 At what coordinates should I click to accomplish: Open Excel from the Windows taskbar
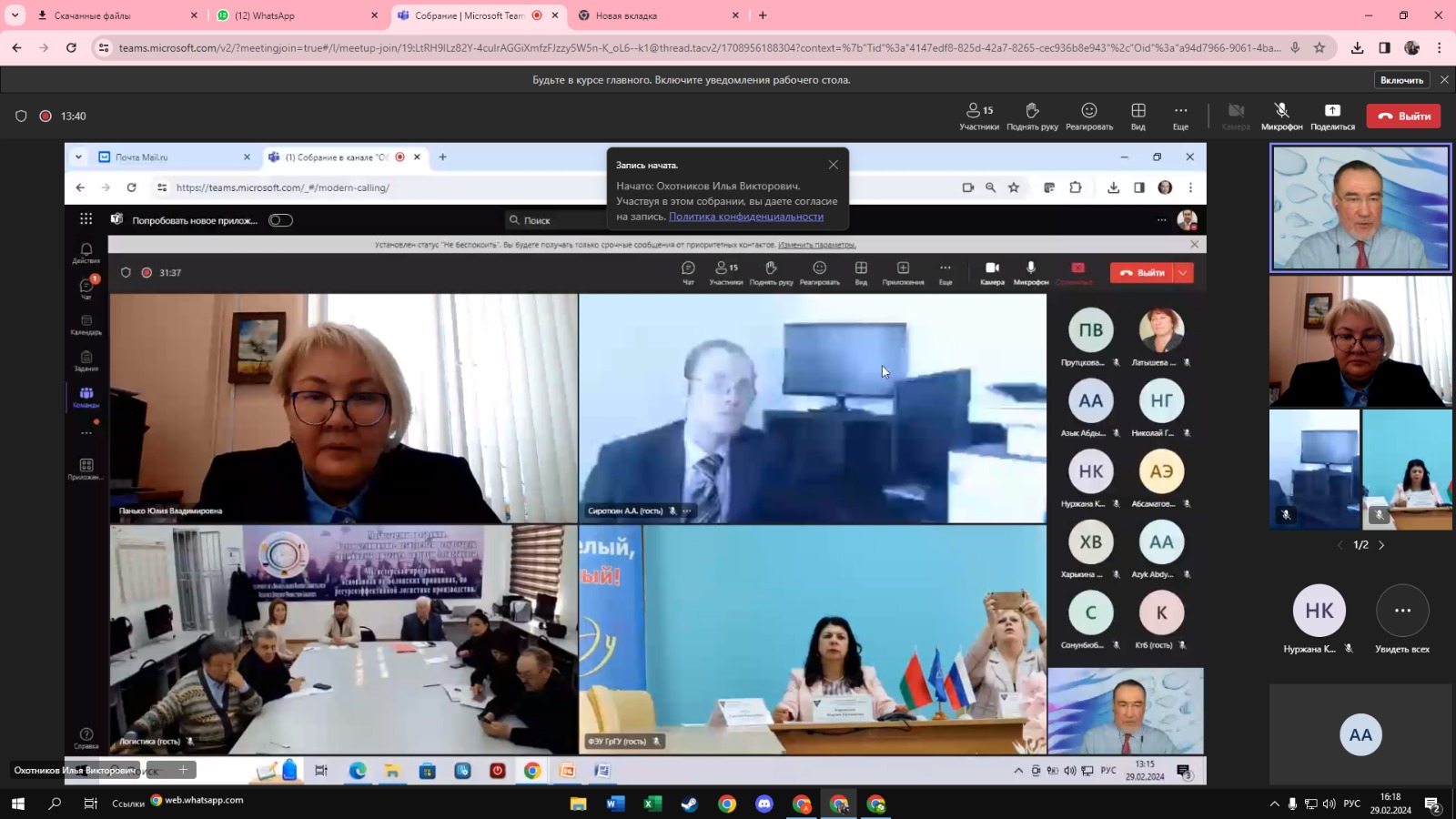tap(652, 804)
